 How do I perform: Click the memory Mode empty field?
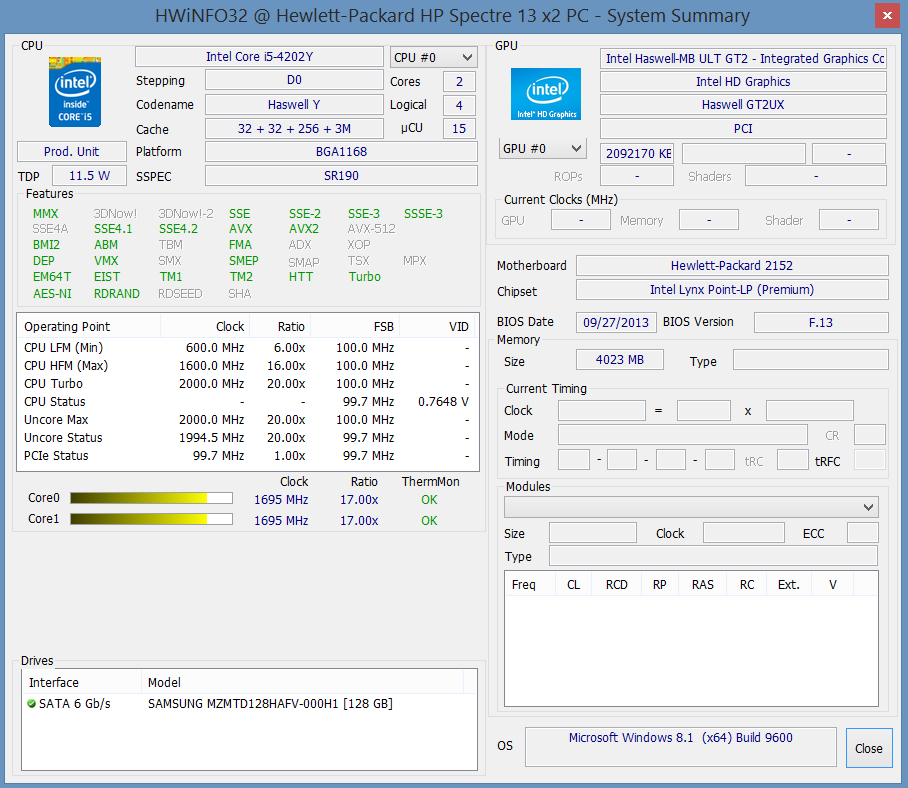point(683,434)
